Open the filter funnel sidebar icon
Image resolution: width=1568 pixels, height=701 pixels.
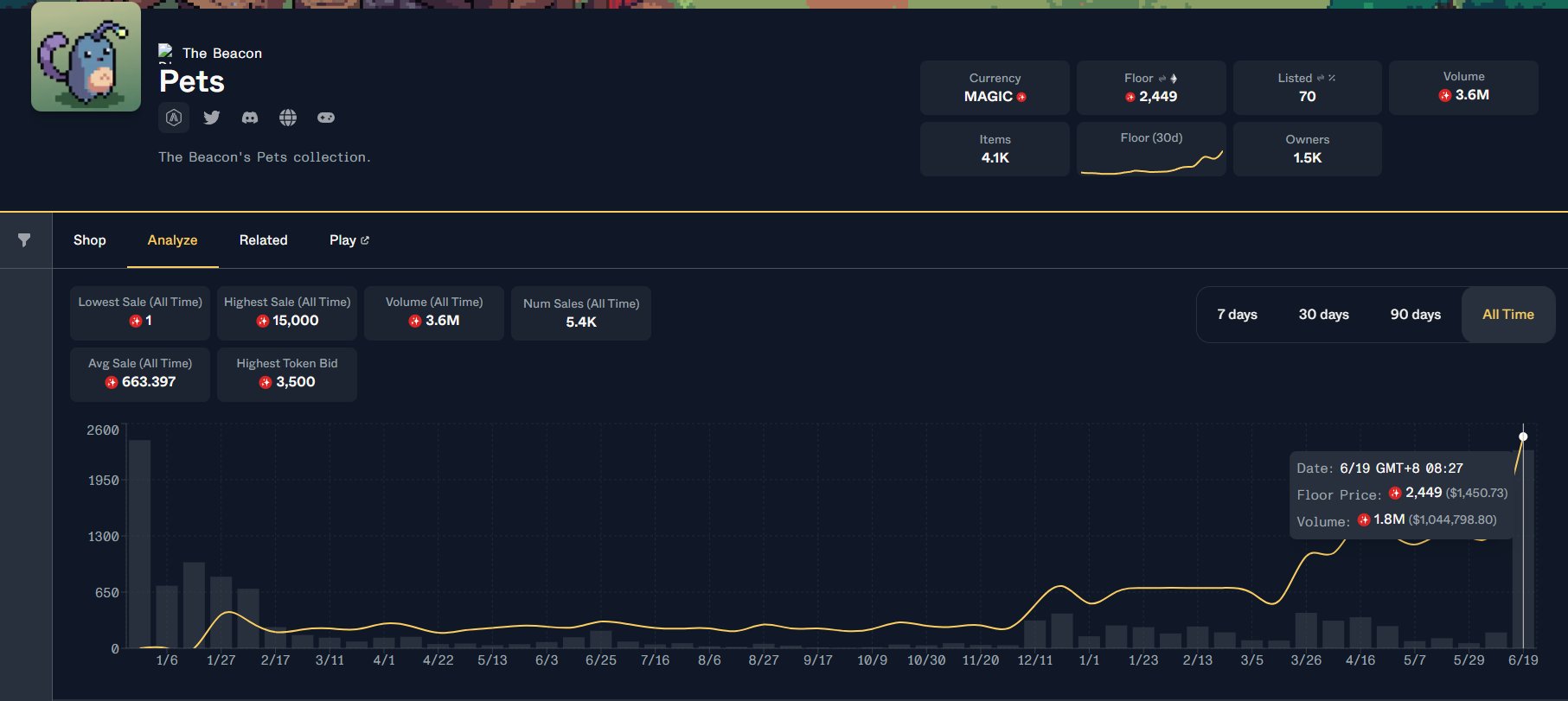pos(24,240)
